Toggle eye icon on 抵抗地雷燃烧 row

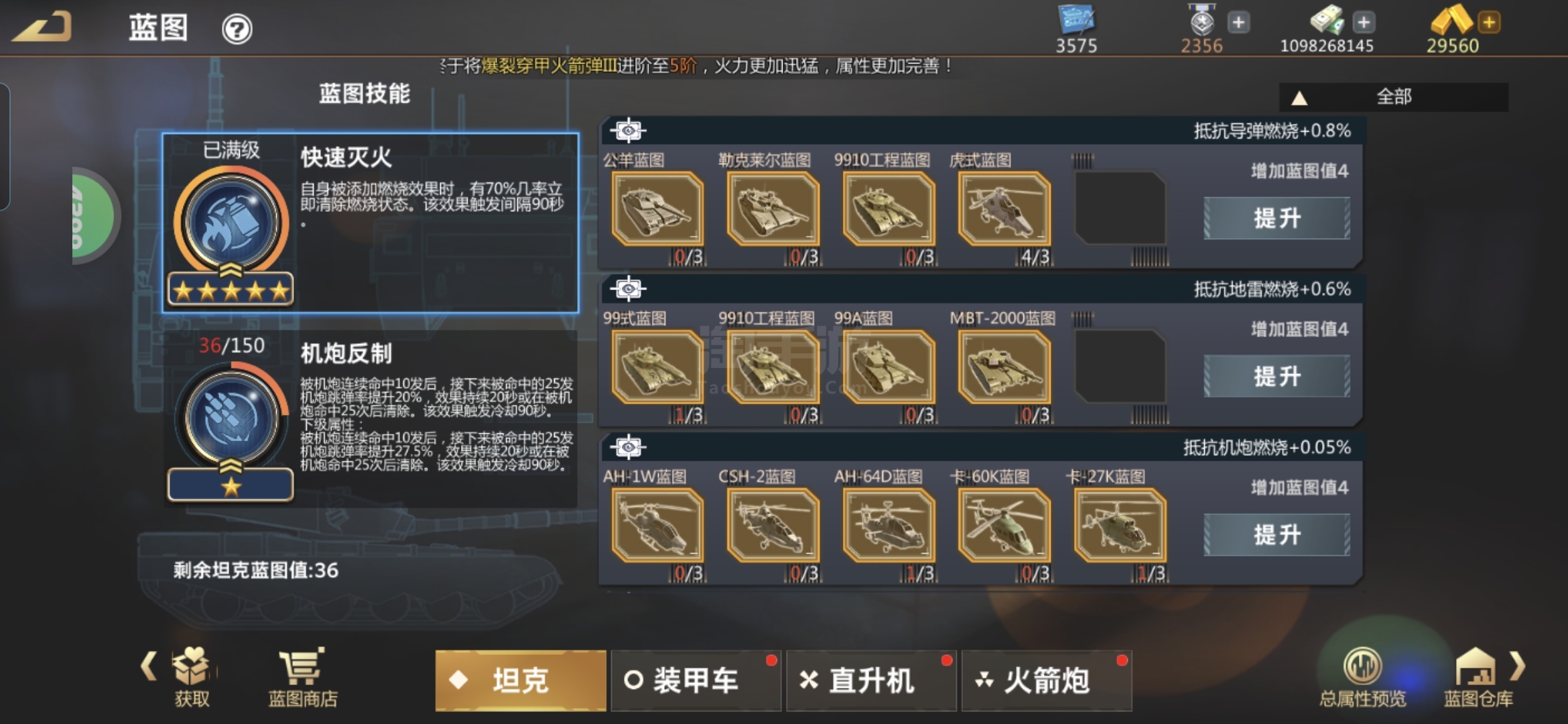[x=628, y=288]
